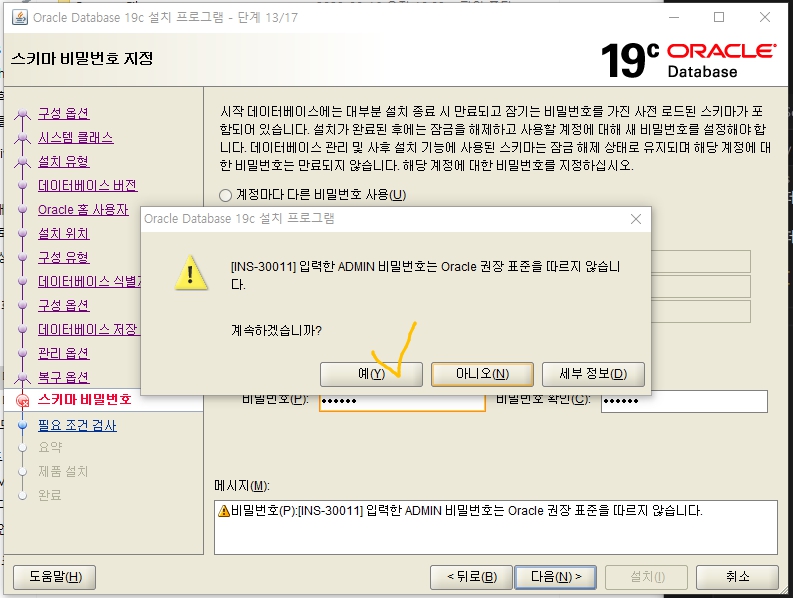The height and width of the screenshot is (598, 793).
Task: Go to 관리 옵션 step
Action: point(64,353)
